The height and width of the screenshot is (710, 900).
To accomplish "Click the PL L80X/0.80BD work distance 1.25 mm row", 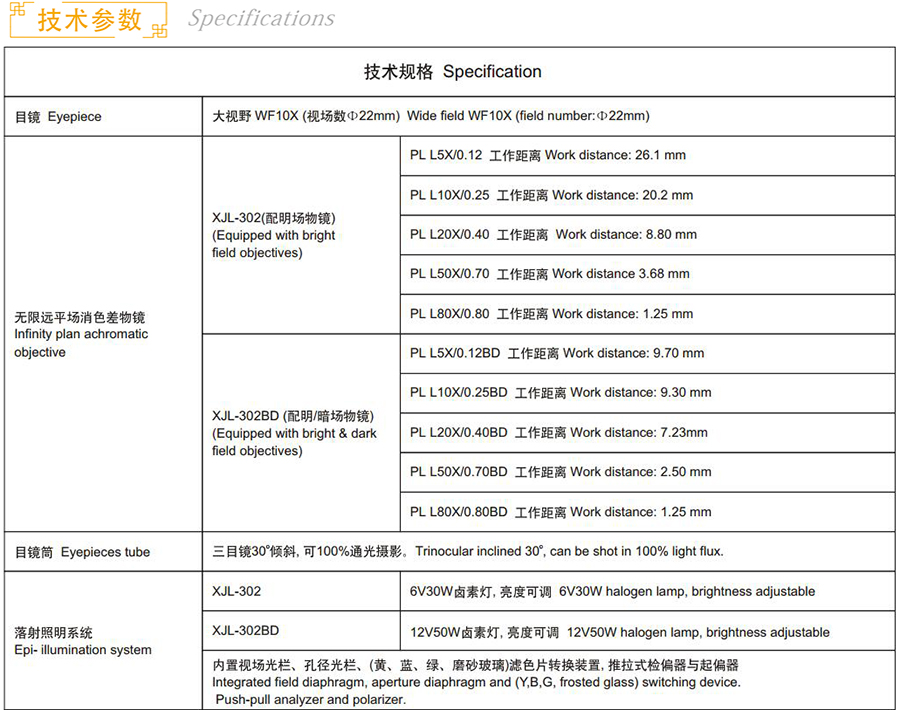I will pyautogui.click(x=560, y=512).
